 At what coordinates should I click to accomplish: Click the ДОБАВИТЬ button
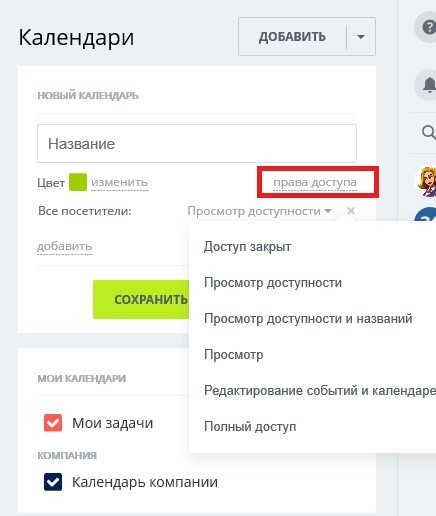pos(292,37)
